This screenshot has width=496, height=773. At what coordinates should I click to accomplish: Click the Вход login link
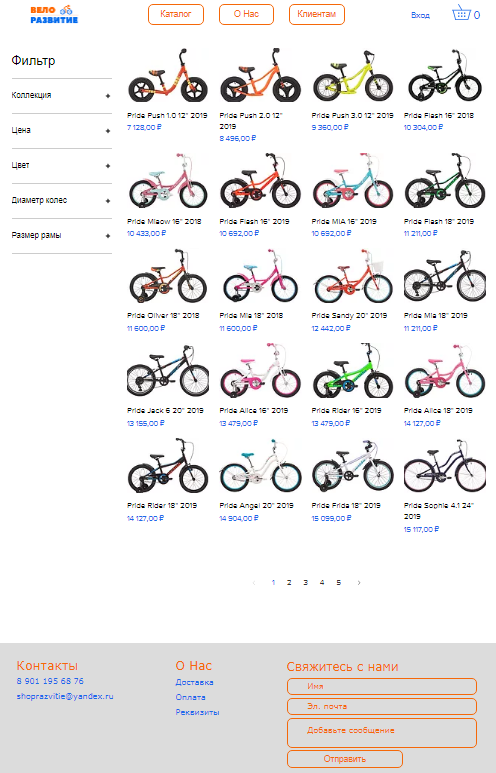tap(421, 15)
